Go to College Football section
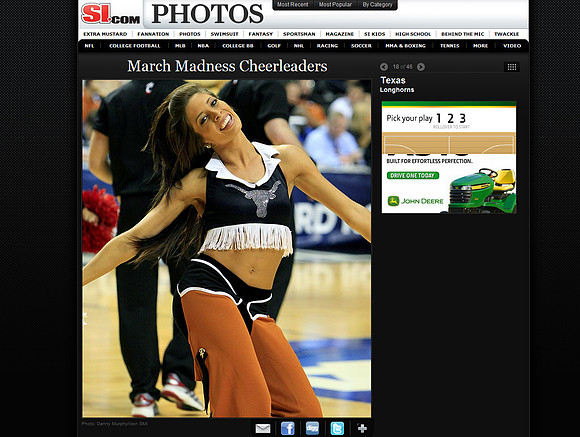The width and height of the screenshot is (580, 437). tap(135, 46)
